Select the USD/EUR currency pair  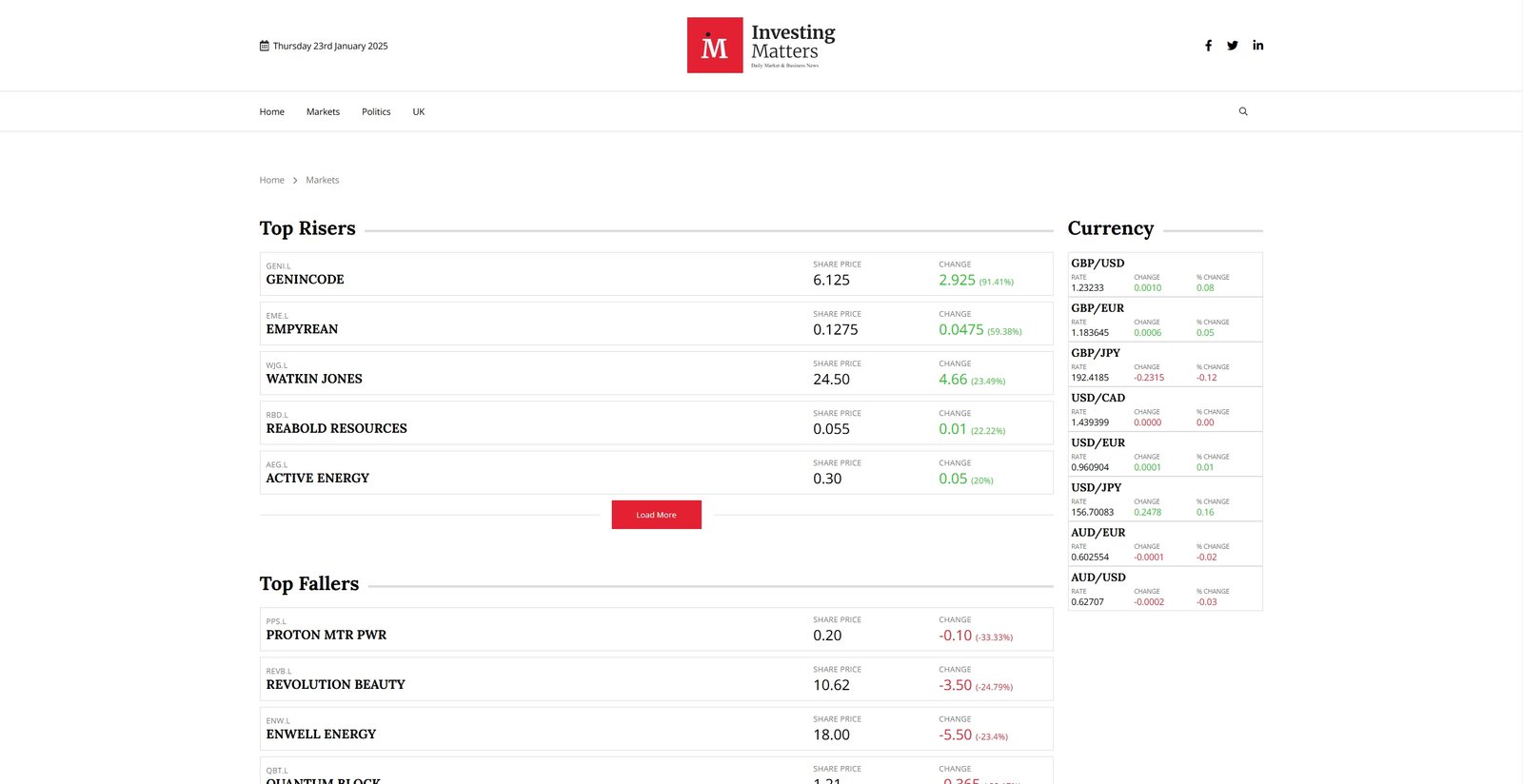click(1165, 454)
